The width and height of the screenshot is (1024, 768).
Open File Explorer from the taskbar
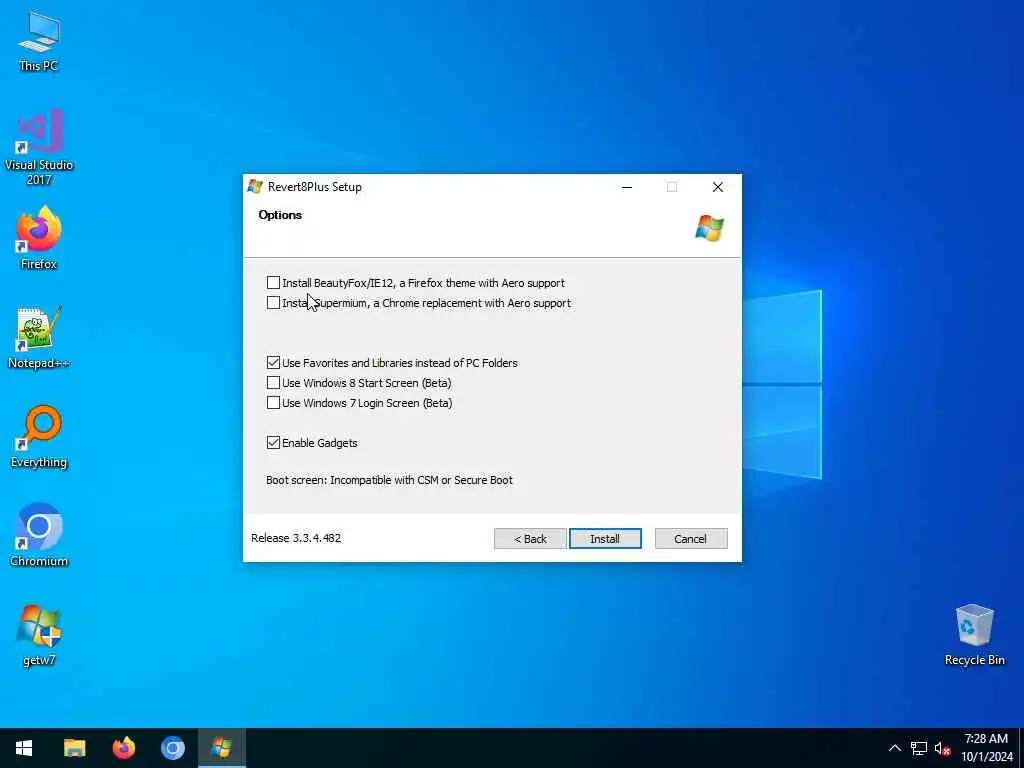click(x=74, y=748)
